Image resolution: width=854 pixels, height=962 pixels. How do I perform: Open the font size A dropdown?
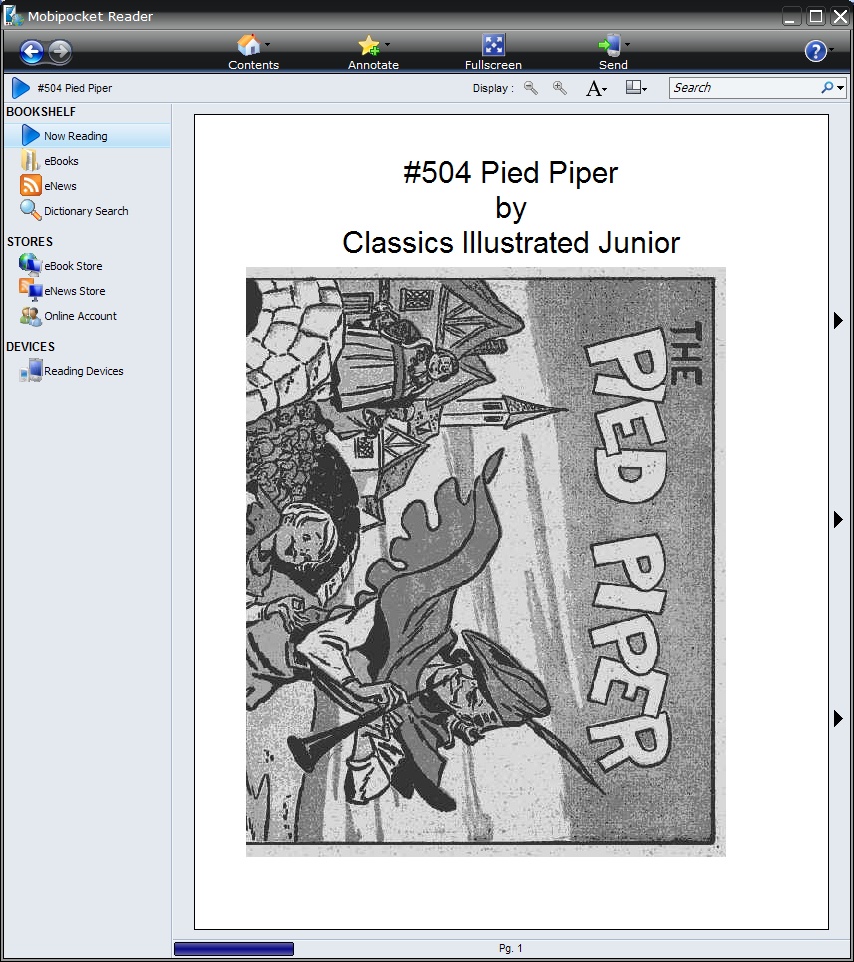(x=596, y=88)
